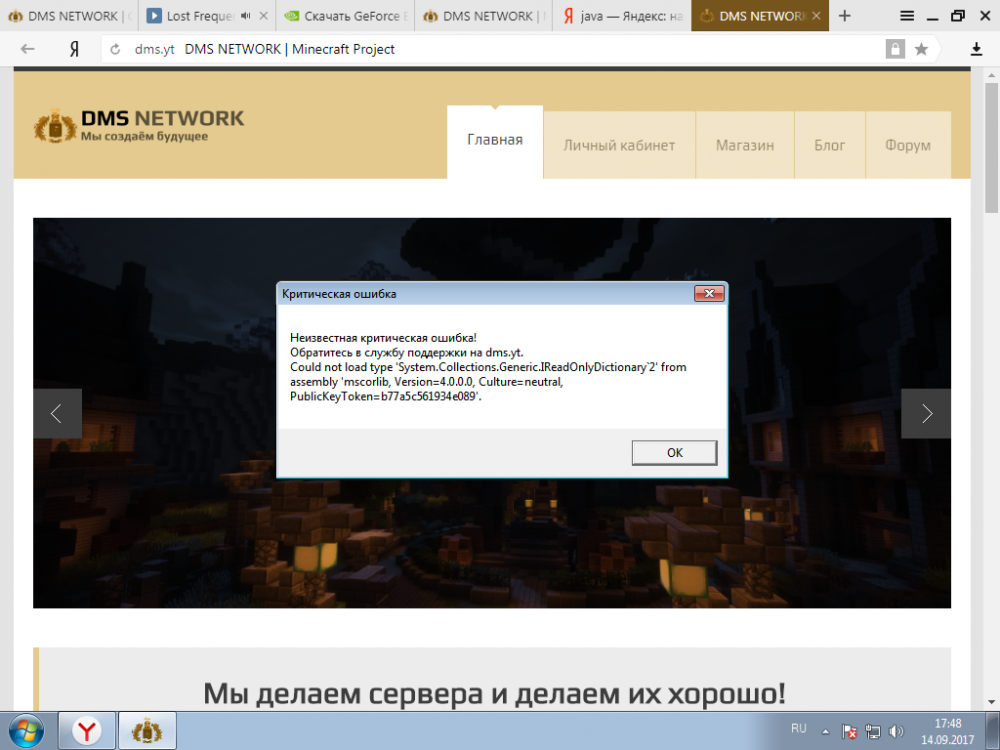Open the Yandex home button

coord(75,49)
